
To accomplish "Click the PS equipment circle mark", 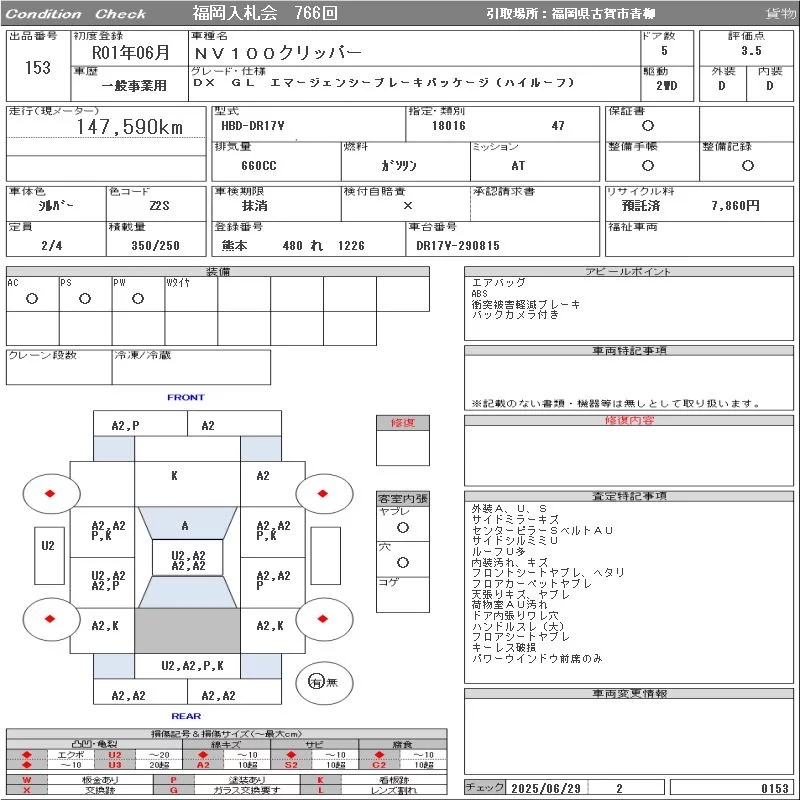I will [x=85, y=298].
